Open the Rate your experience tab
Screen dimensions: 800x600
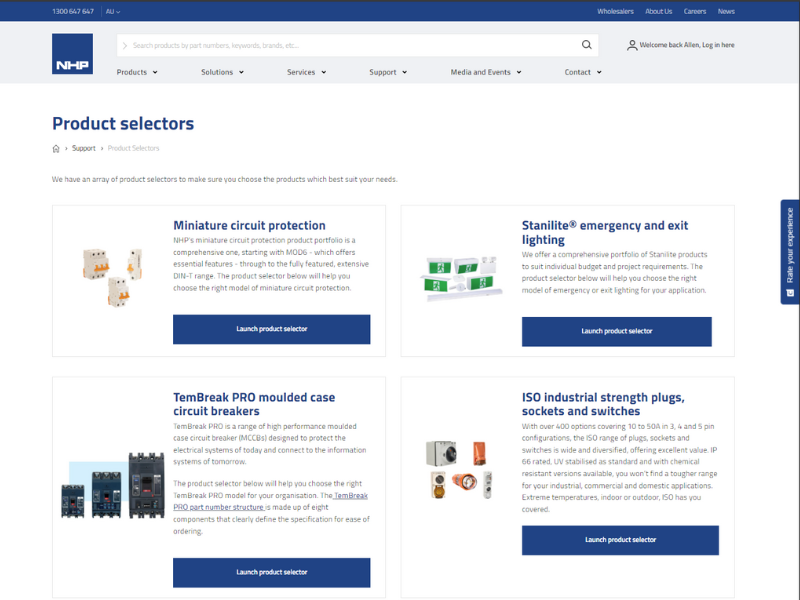pyautogui.click(x=790, y=252)
